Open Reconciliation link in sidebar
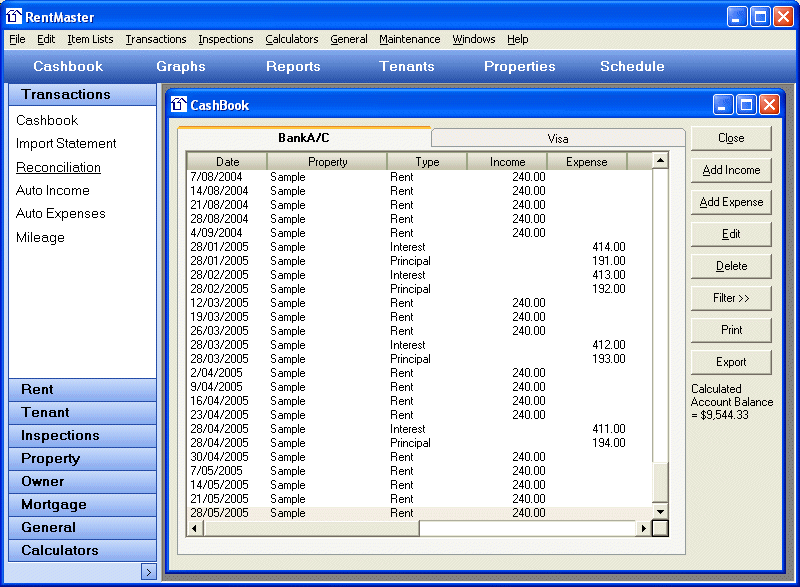This screenshot has height=587, width=800. (58, 167)
